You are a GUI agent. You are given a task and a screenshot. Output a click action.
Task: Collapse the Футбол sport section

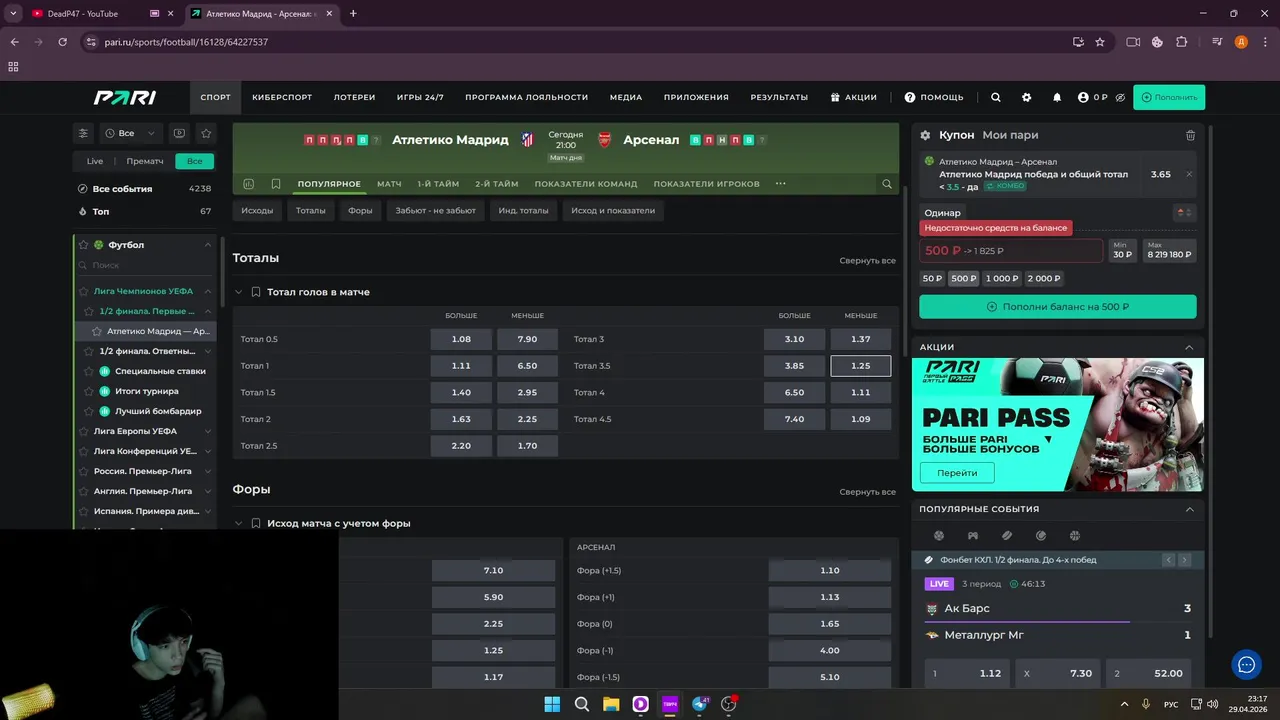coord(208,245)
